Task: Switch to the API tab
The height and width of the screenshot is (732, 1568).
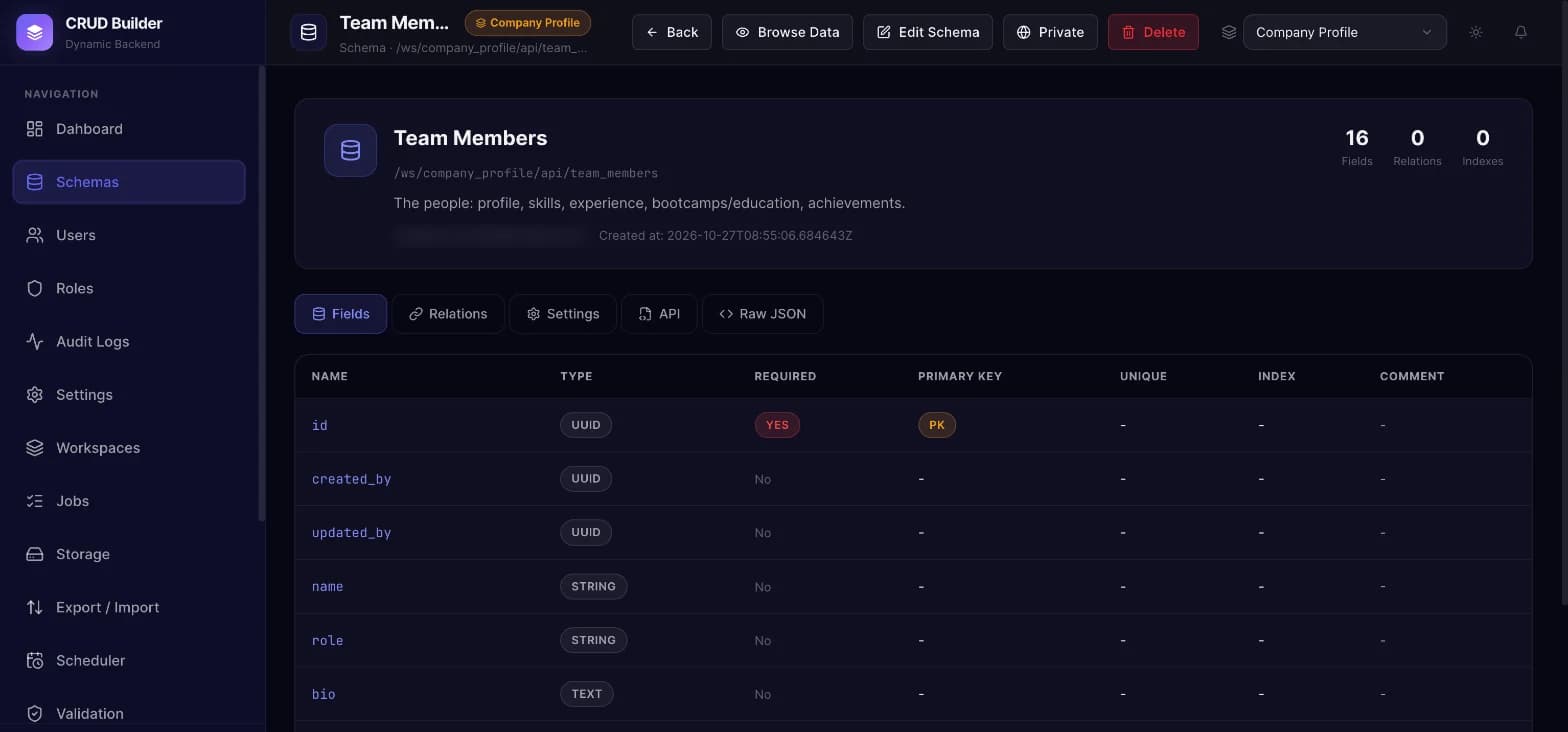Action: 659,314
